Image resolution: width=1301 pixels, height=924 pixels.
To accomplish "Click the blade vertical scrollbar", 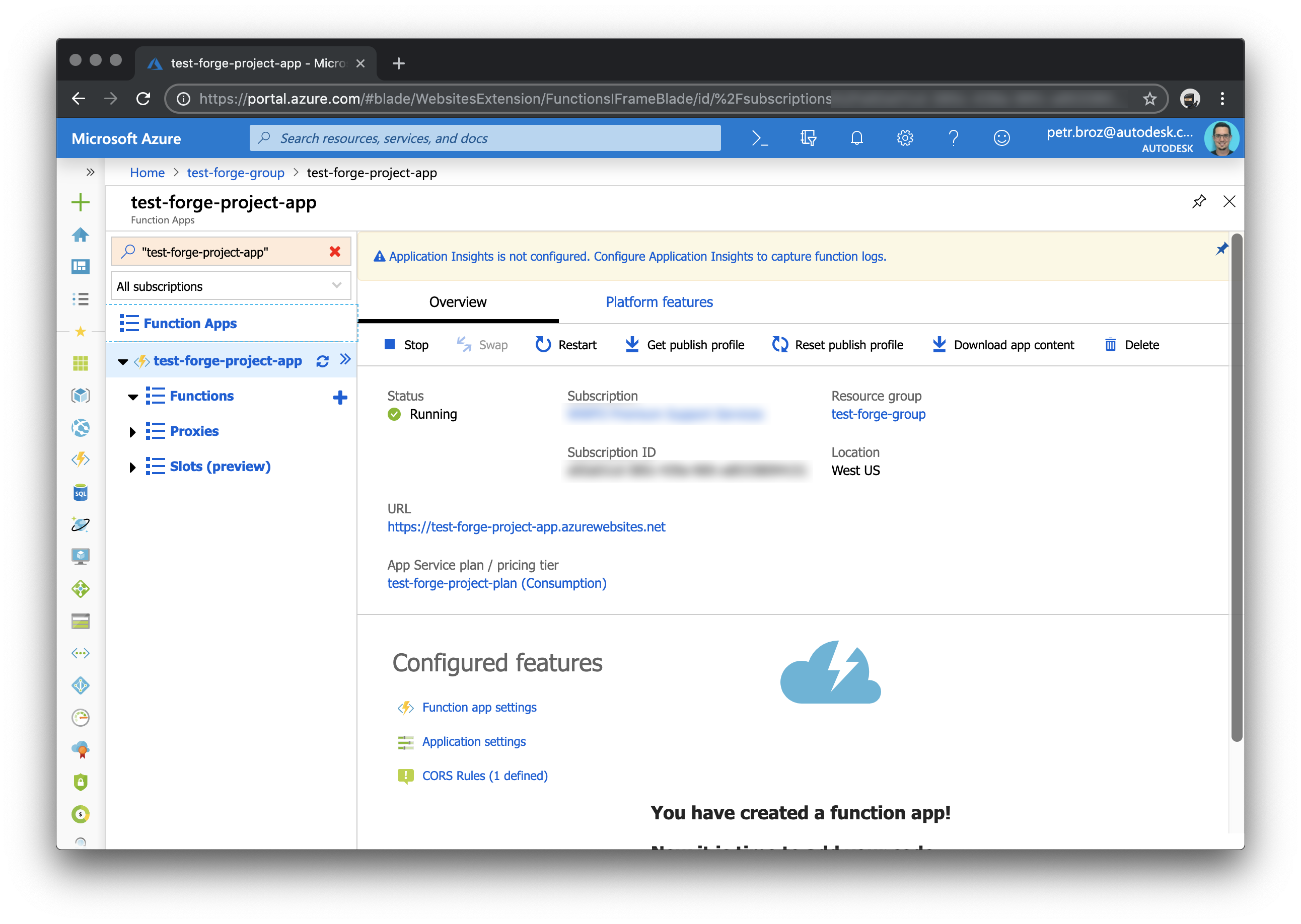I will point(1236,487).
